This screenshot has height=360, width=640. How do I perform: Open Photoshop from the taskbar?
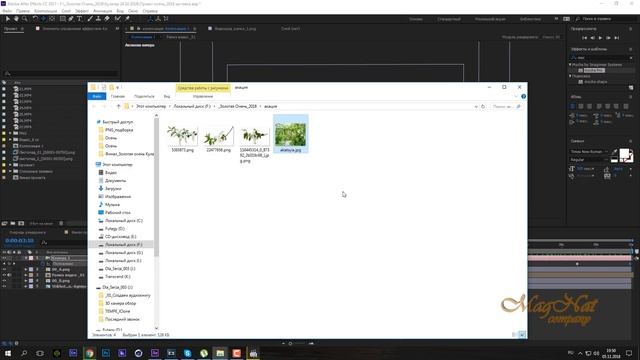tap(106, 353)
